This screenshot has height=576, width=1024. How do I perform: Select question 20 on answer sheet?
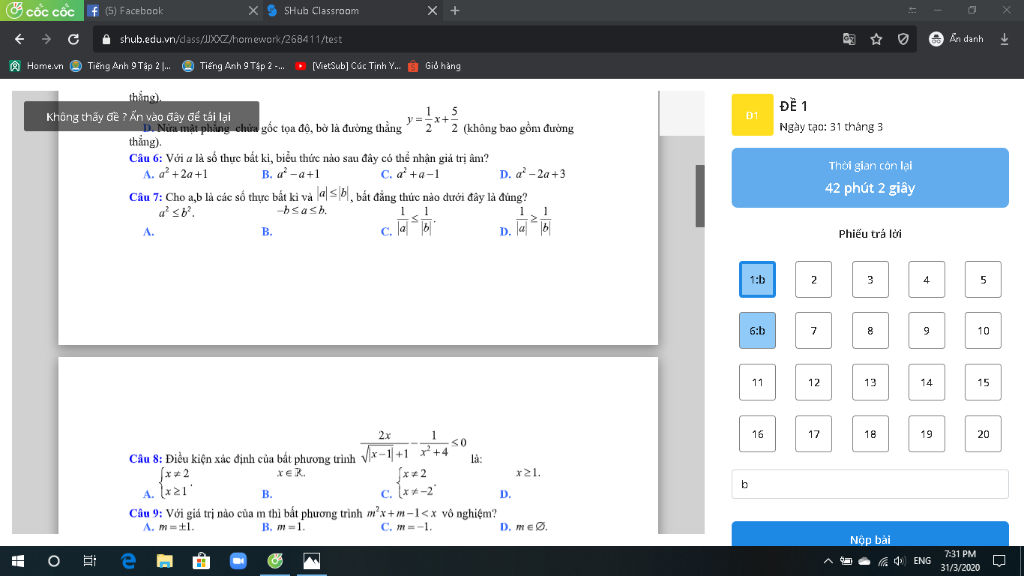(983, 434)
